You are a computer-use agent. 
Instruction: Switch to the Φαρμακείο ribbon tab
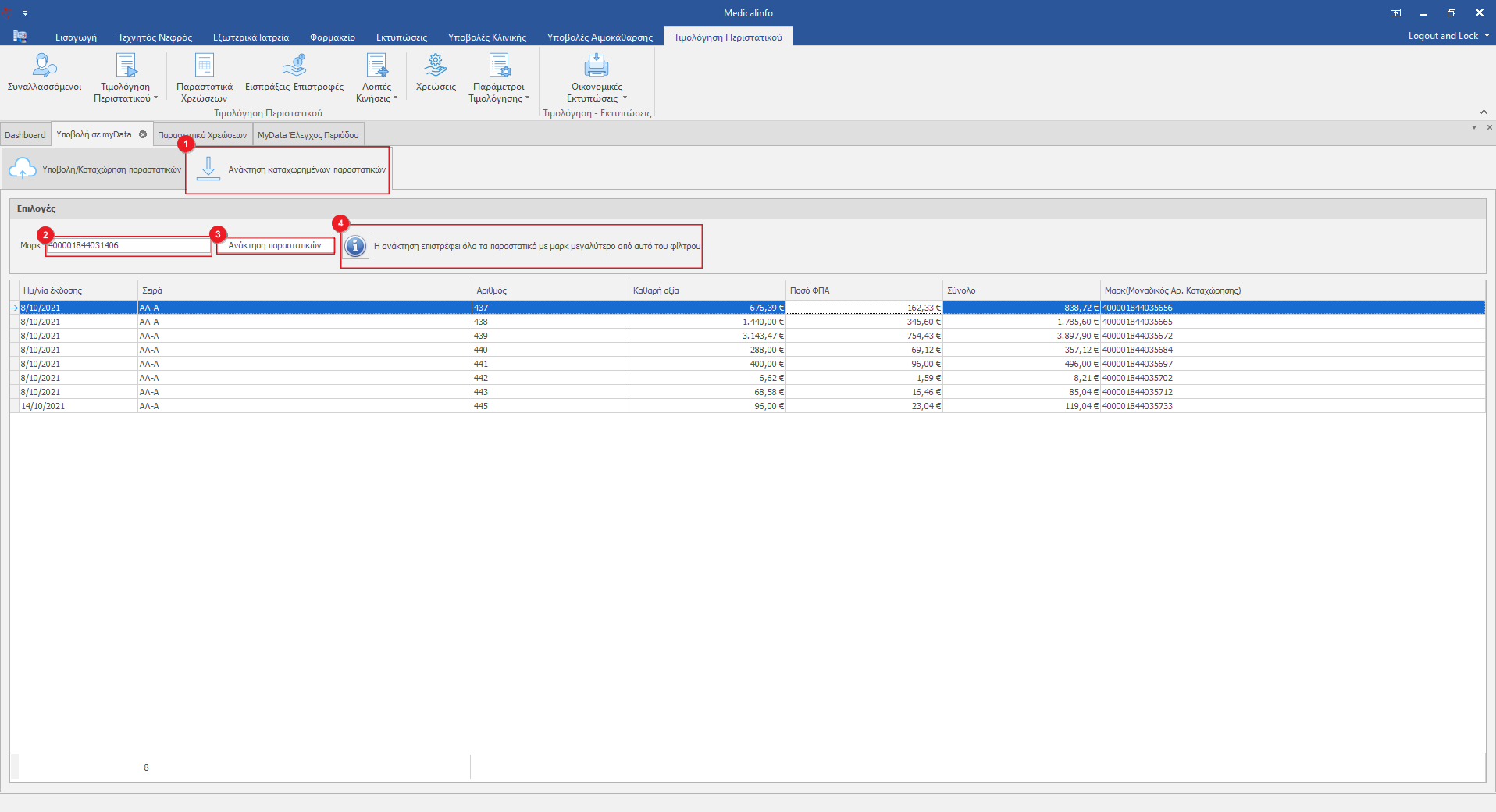click(x=332, y=37)
